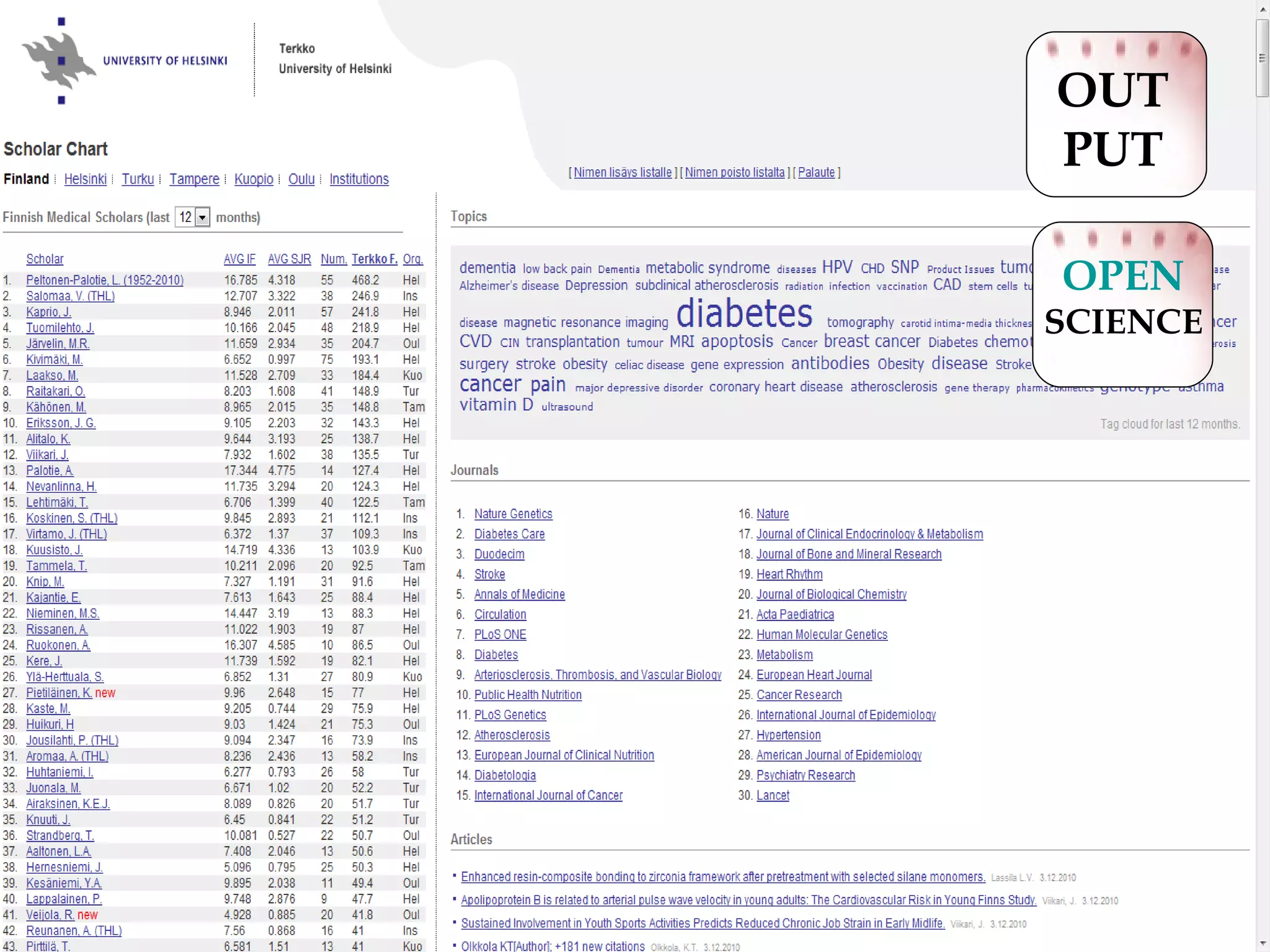The image size is (1270, 952).
Task: Sort by the Org. column header
Action: 412,259
